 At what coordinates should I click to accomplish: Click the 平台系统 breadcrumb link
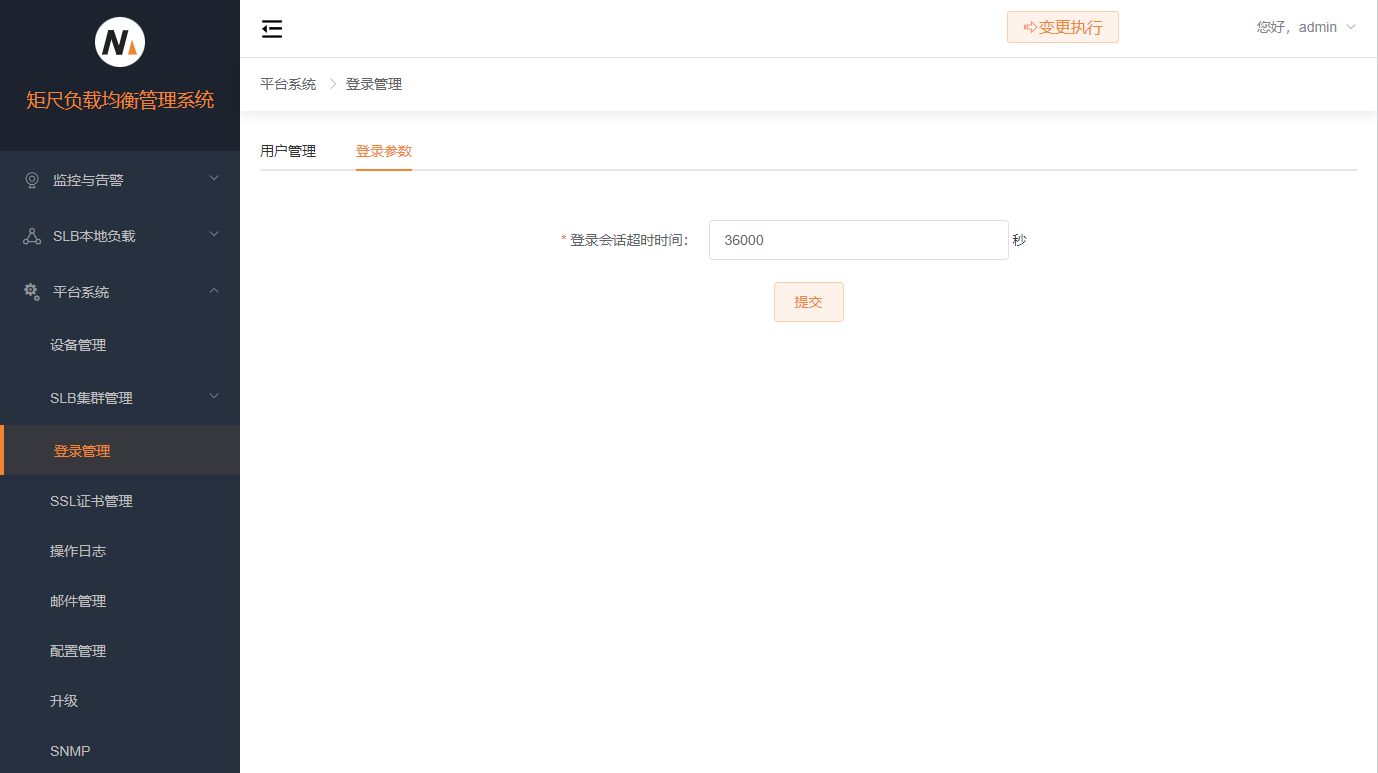pyautogui.click(x=288, y=83)
